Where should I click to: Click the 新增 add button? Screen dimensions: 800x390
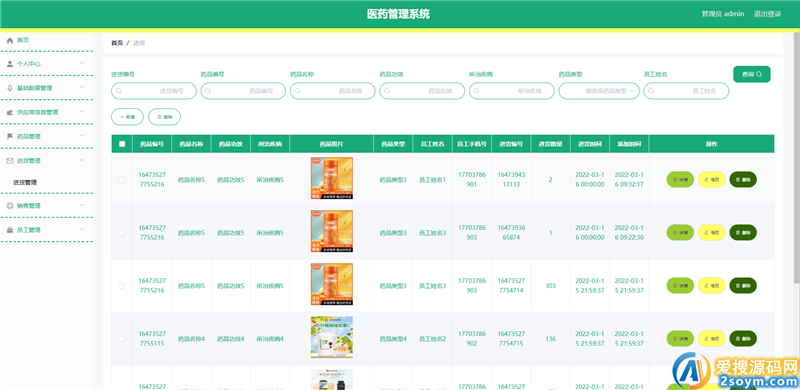tap(127, 117)
